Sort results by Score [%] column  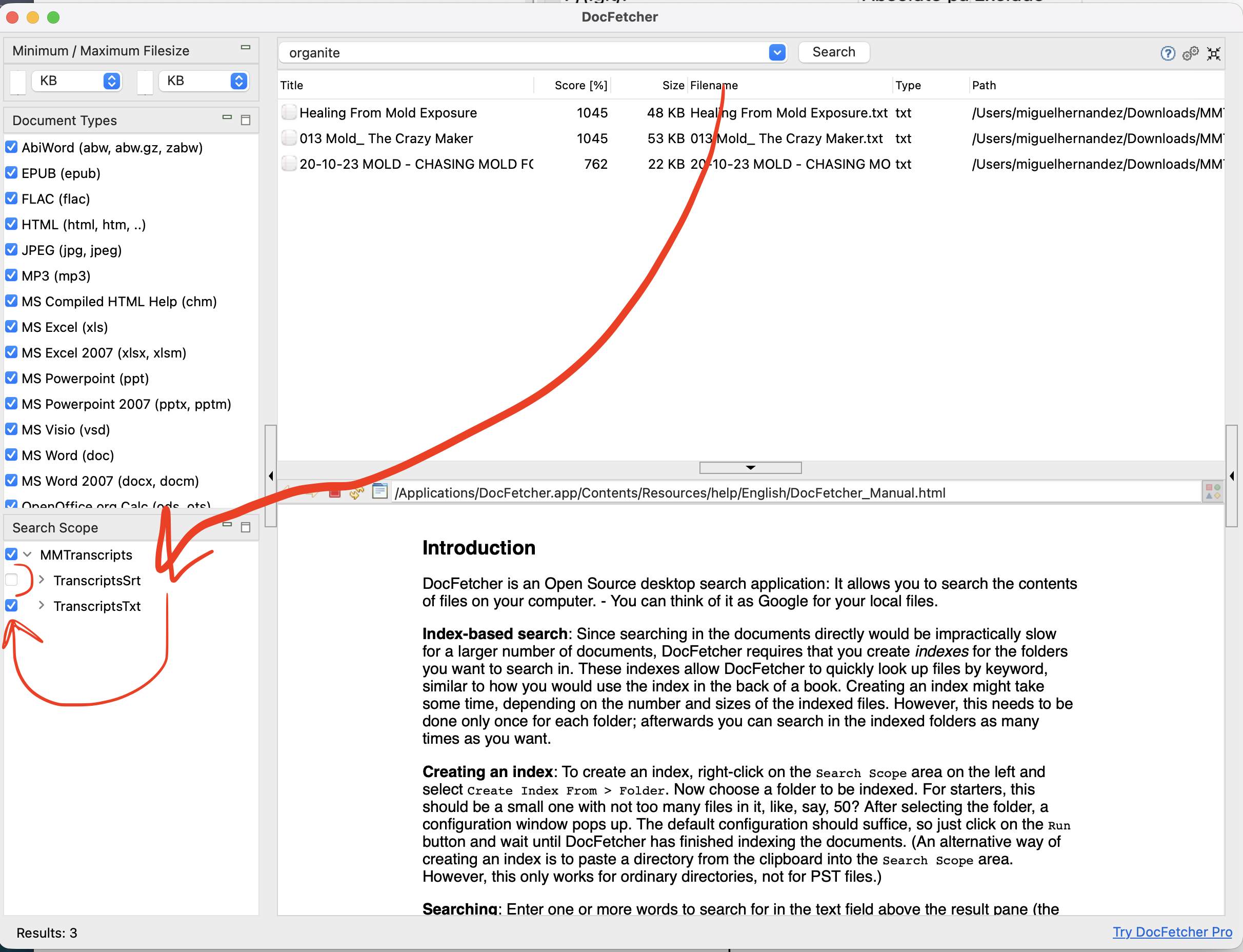point(572,85)
